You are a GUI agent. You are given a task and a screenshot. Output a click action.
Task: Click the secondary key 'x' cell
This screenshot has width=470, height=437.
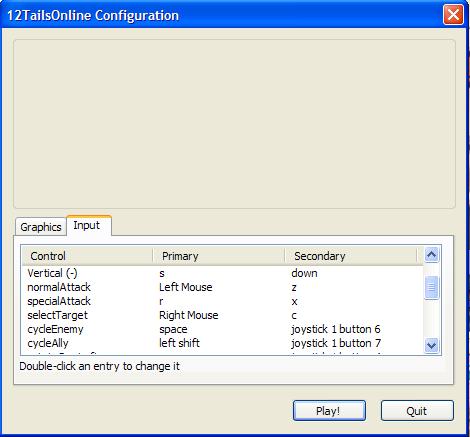point(294,302)
